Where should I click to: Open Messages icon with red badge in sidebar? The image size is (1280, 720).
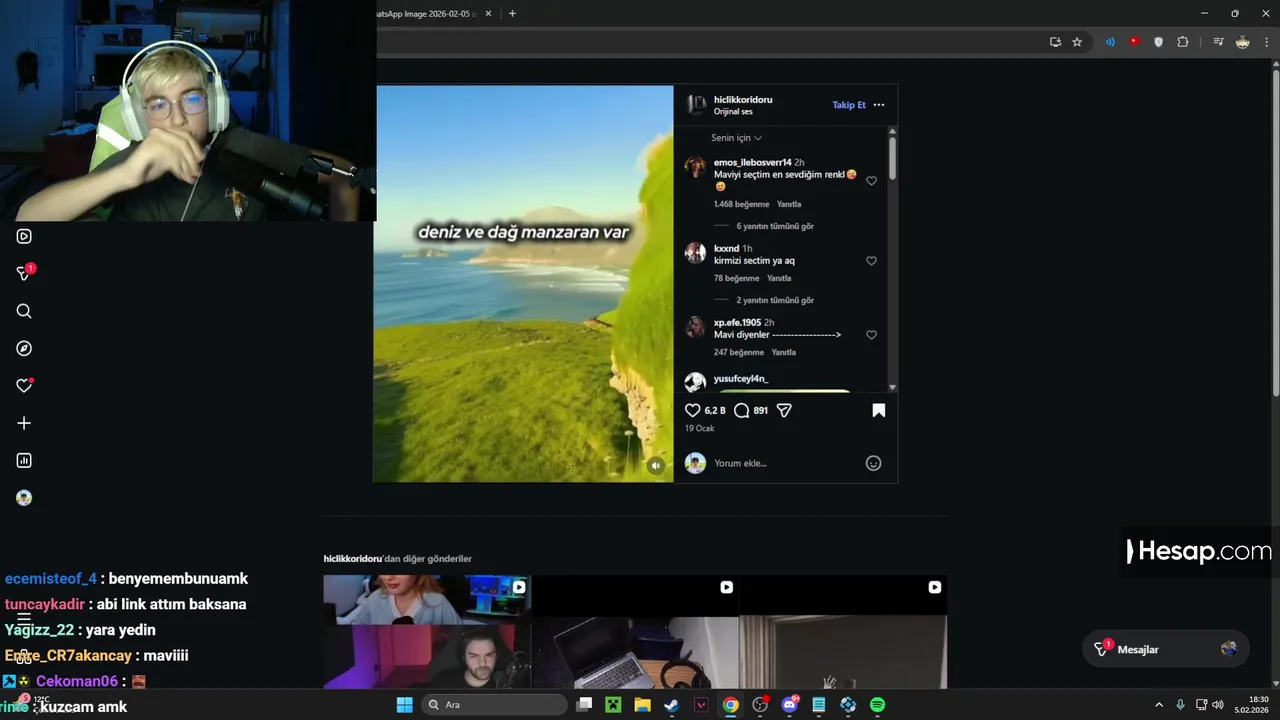(x=25, y=273)
